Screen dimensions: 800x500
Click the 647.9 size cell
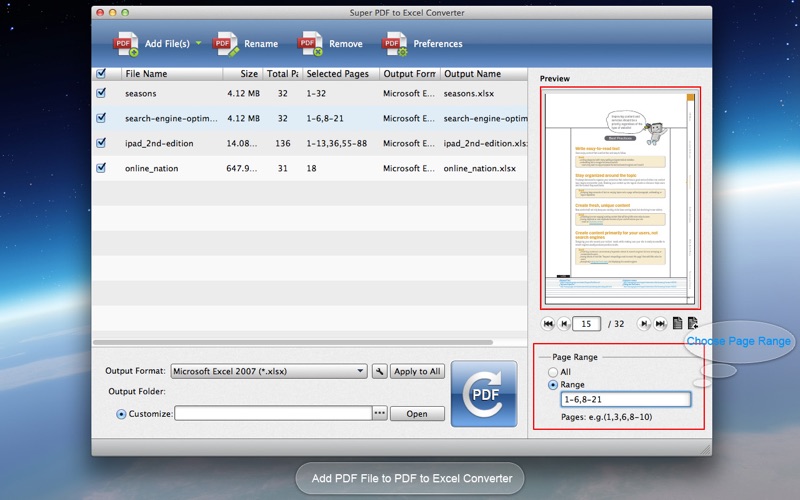click(242, 168)
